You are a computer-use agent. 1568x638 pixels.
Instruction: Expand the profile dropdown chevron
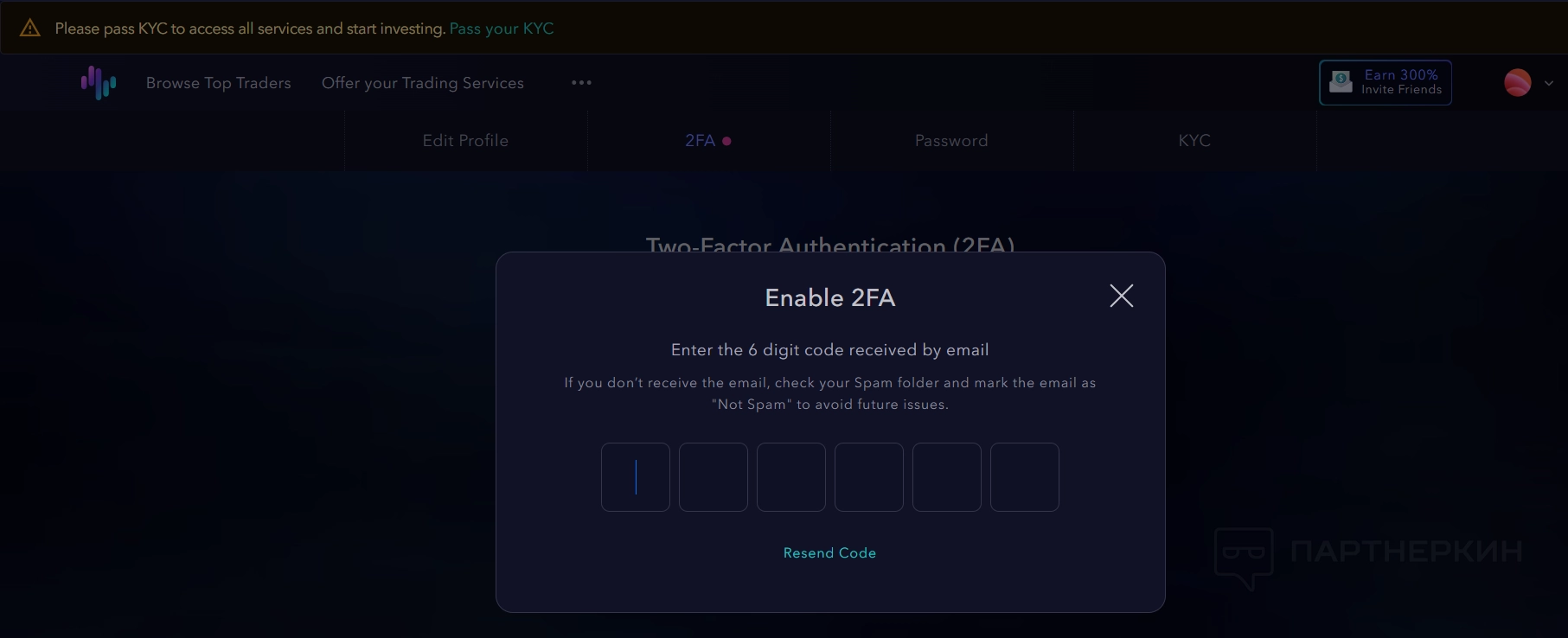1549,84
